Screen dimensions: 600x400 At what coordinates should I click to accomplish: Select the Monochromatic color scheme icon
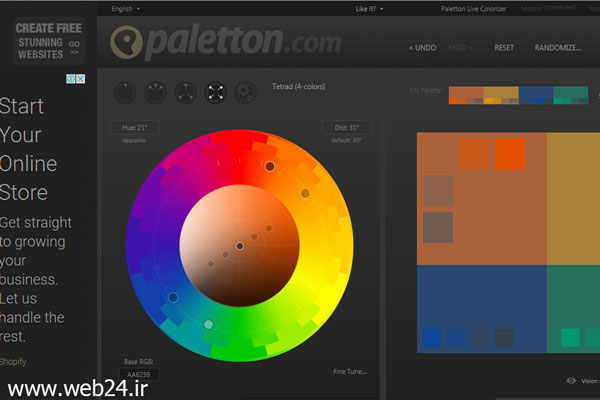[x=125, y=93]
